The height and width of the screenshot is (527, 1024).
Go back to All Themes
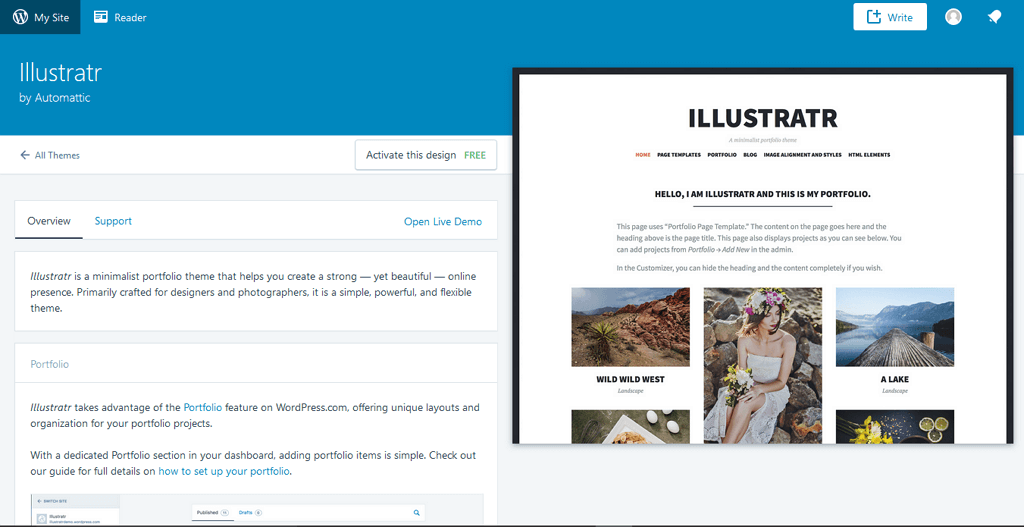tap(50, 155)
